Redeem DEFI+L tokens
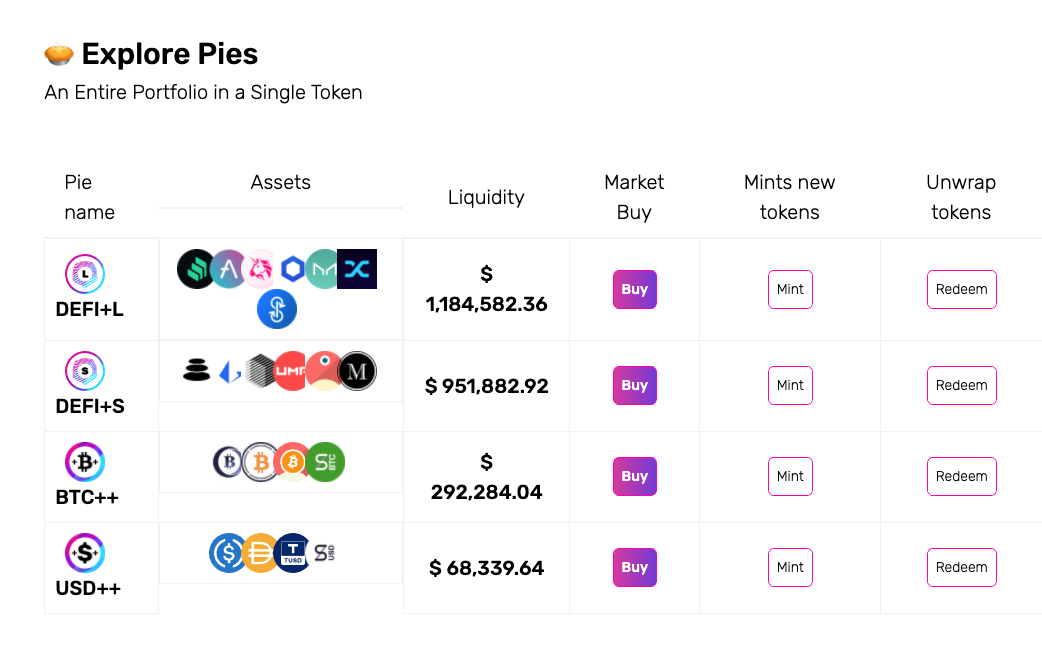This screenshot has height=646, width=1042. pos(961,289)
